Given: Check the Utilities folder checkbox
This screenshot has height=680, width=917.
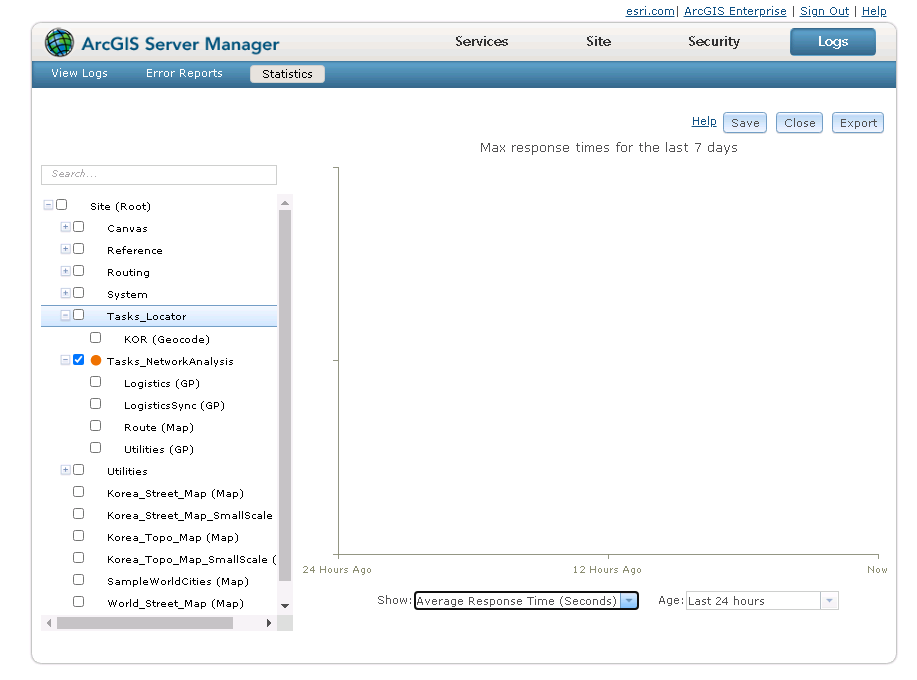Looking at the screenshot, I should tap(78, 470).
